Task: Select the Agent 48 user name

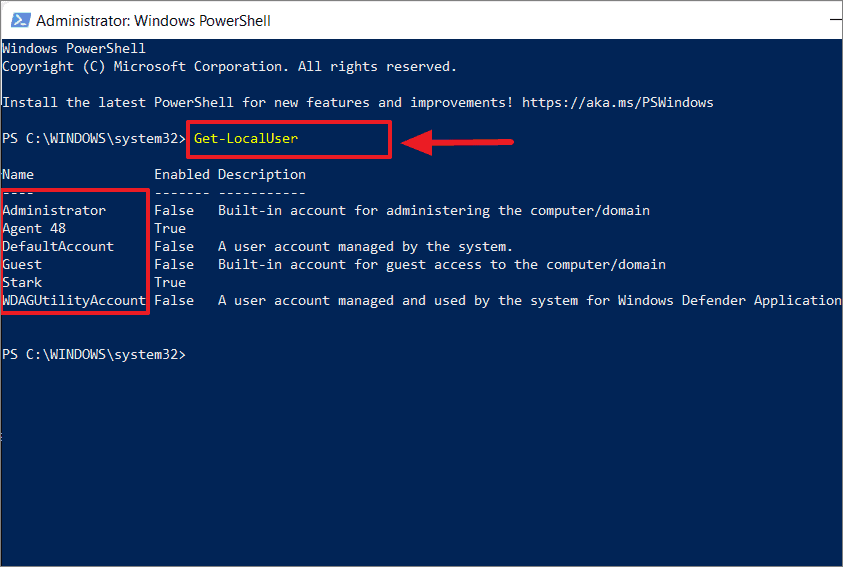Action: click(x=34, y=229)
